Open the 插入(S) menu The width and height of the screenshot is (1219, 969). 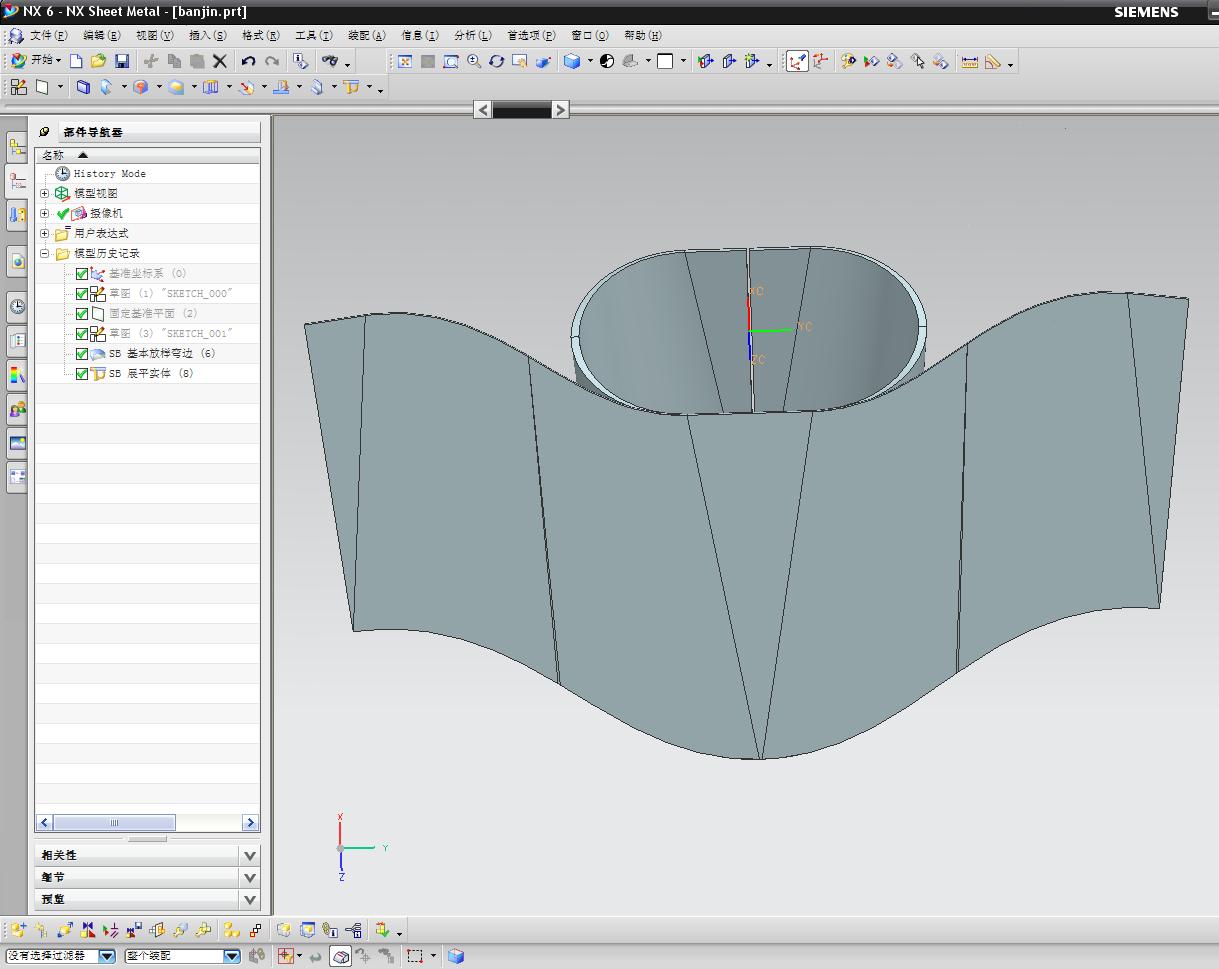tap(207, 36)
